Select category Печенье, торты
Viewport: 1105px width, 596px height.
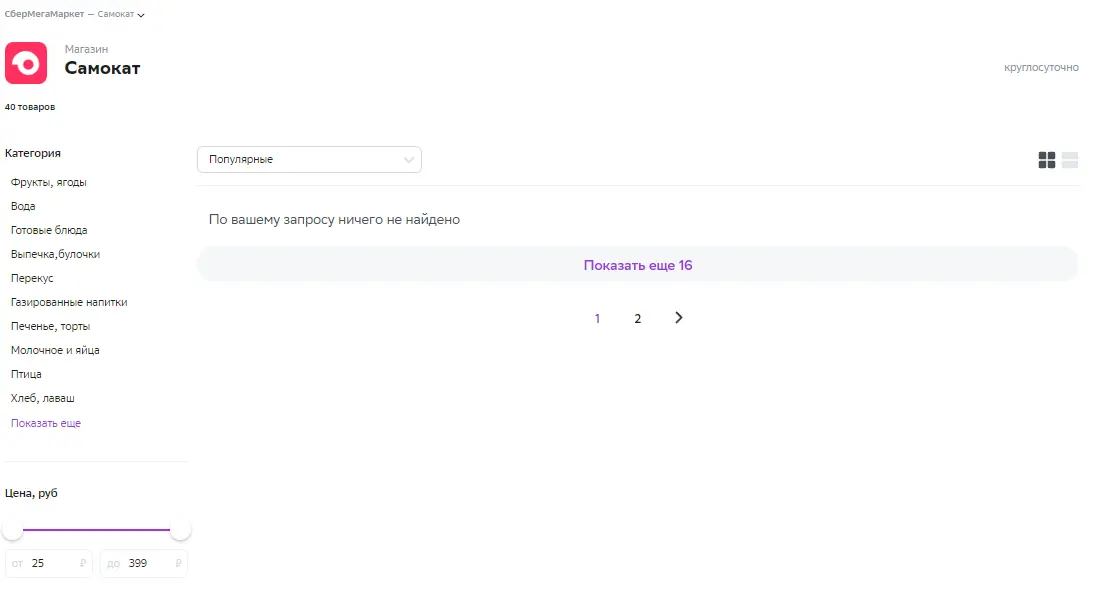(50, 325)
